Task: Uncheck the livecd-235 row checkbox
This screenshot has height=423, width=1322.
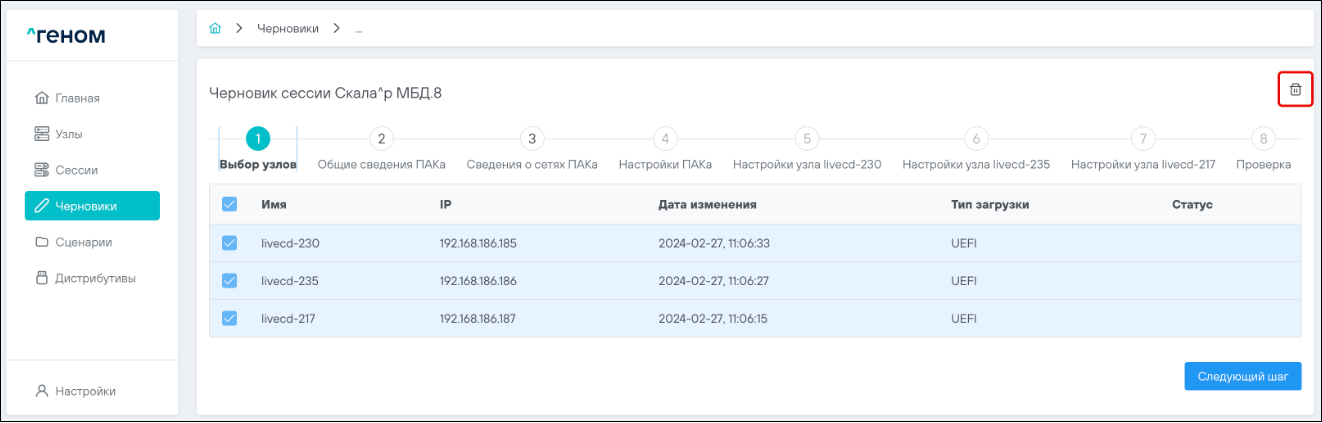Action: pos(229,280)
